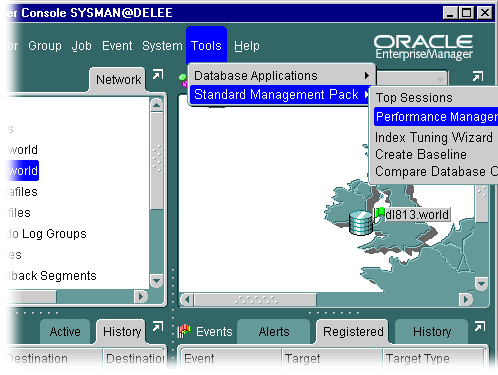Sort by the Target Type column header
The width and height of the screenshot is (498, 375).
point(434,359)
